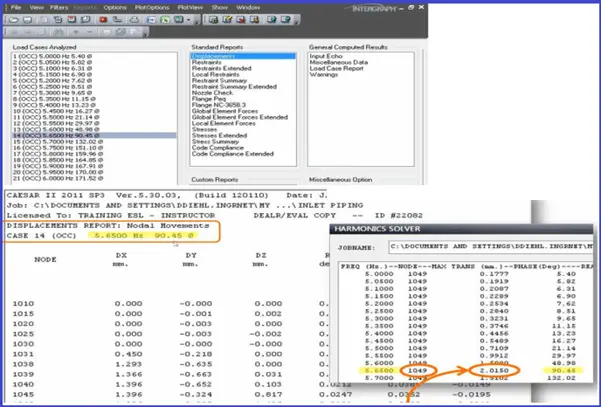
Task: Open the PlotOptions menu
Action: [152, 7]
